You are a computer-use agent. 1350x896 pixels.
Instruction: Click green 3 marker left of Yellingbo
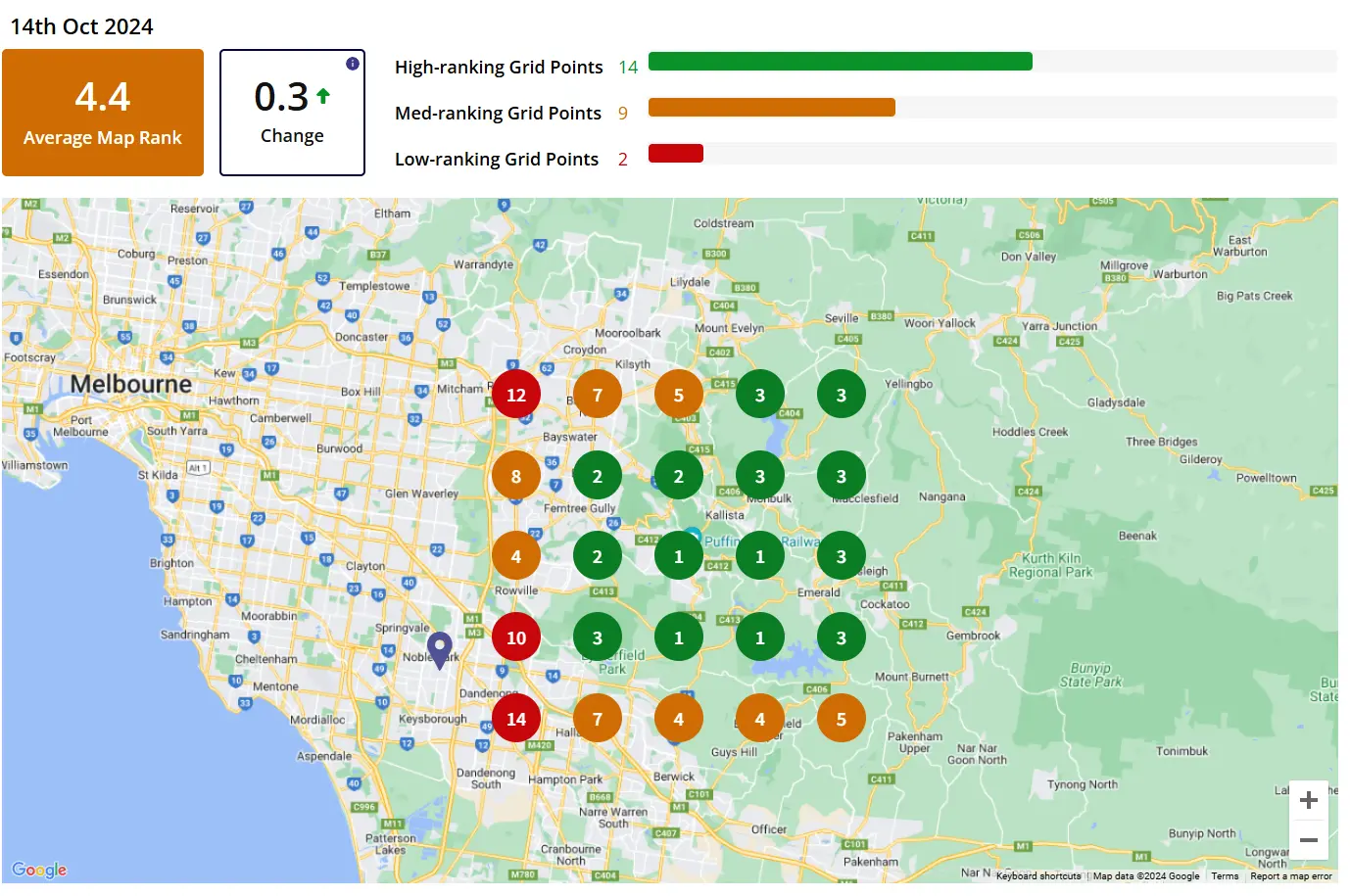click(842, 395)
